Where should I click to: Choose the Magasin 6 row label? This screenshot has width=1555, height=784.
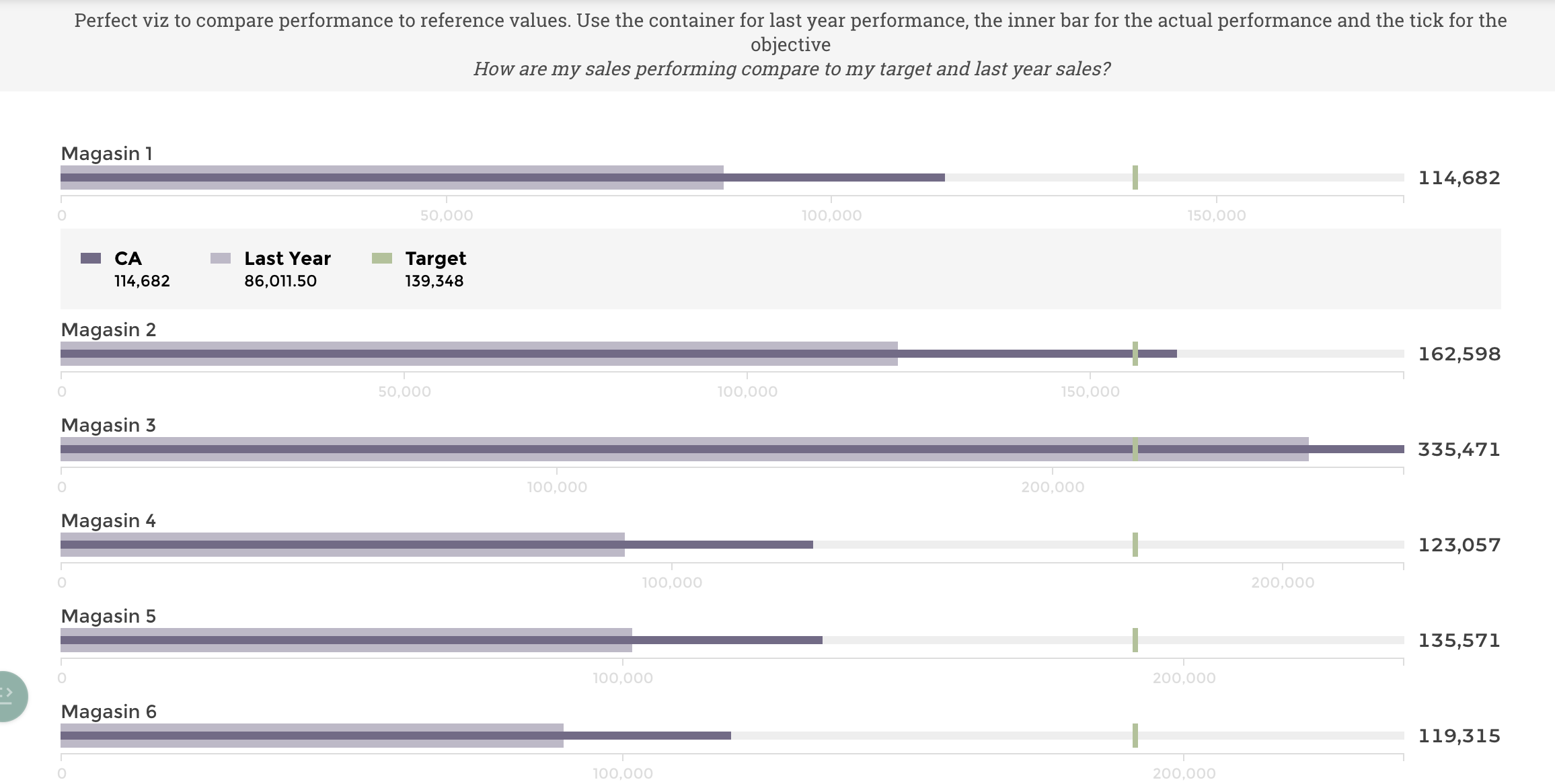109,712
